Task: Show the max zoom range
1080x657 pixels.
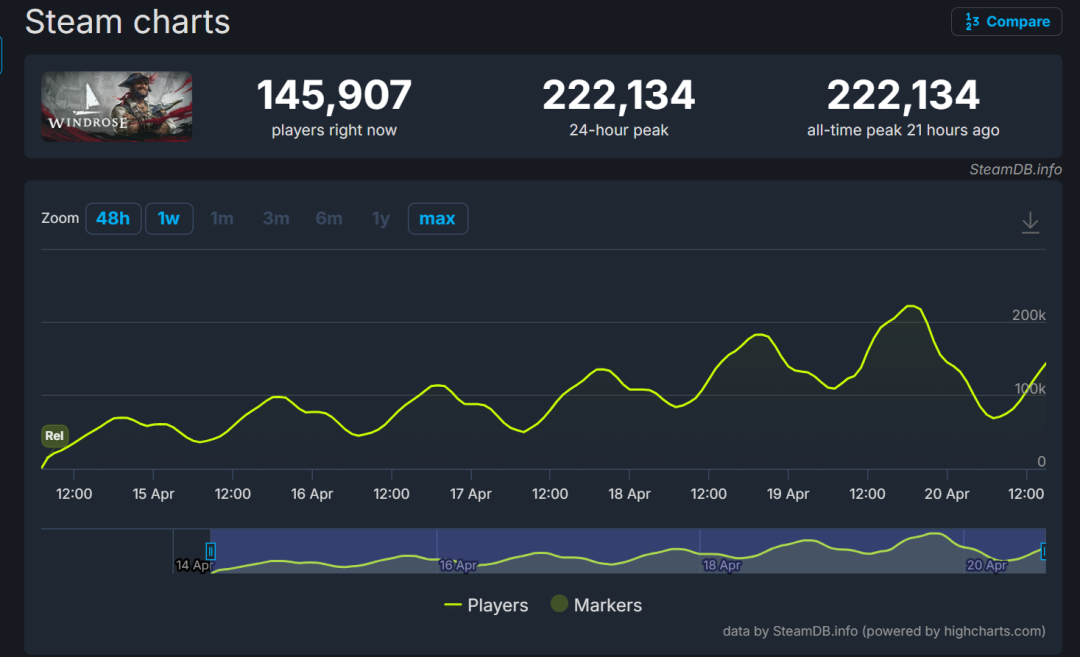Action: [437, 218]
